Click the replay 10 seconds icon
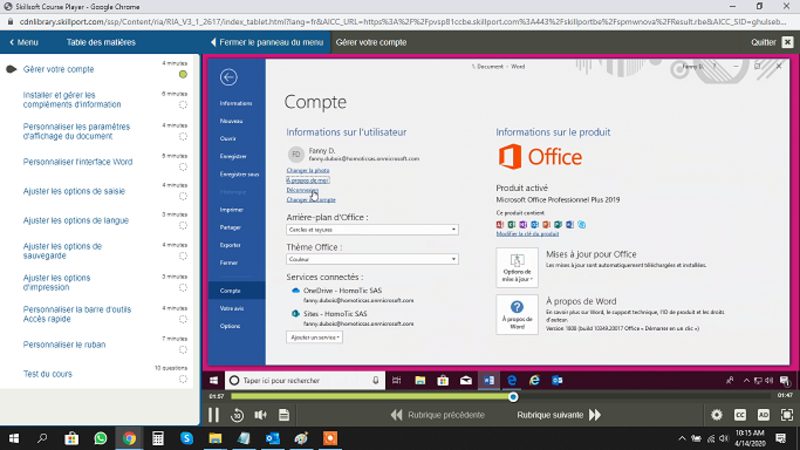The width and height of the screenshot is (800, 450). pyautogui.click(x=237, y=415)
